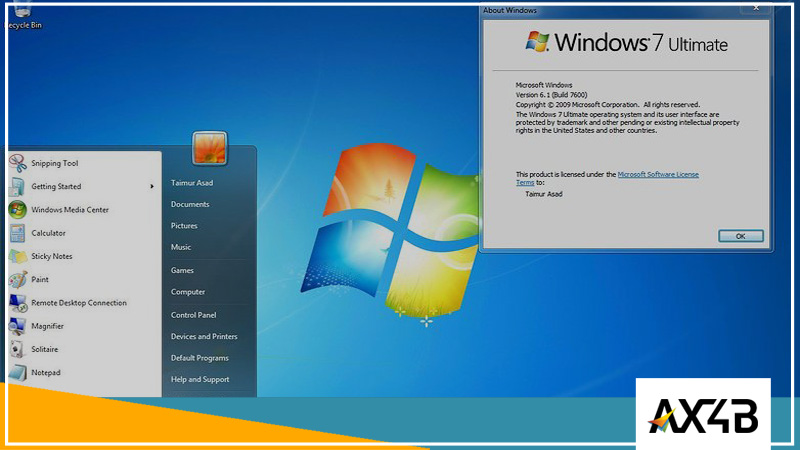Open Microsoft Software License Terms link
The width and height of the screenshot is (800, 450).
point(607,178)
